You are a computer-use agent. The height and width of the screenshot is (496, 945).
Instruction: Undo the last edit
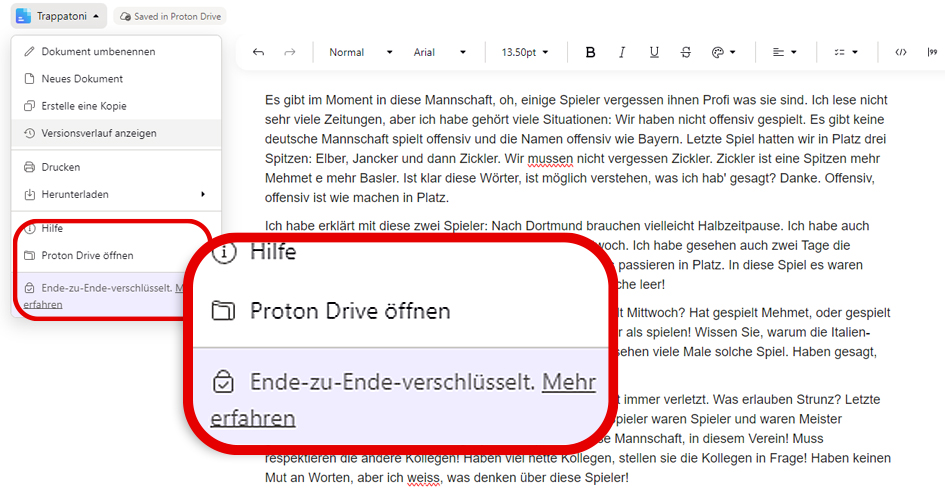coord(259,52)
